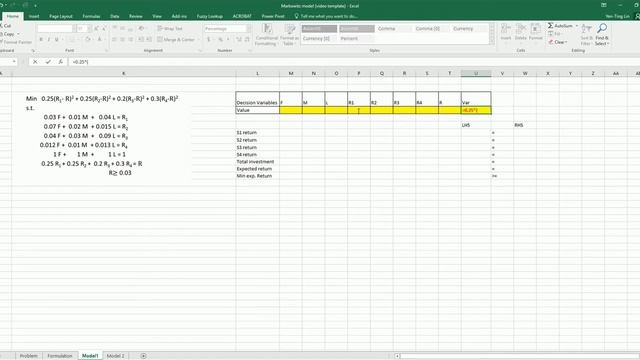Image resolution: width=640 pixels, height=360 pixels.
Task: Switch to the Home ribbon tab
Action: pyautogui.click(x=13, y=16)
